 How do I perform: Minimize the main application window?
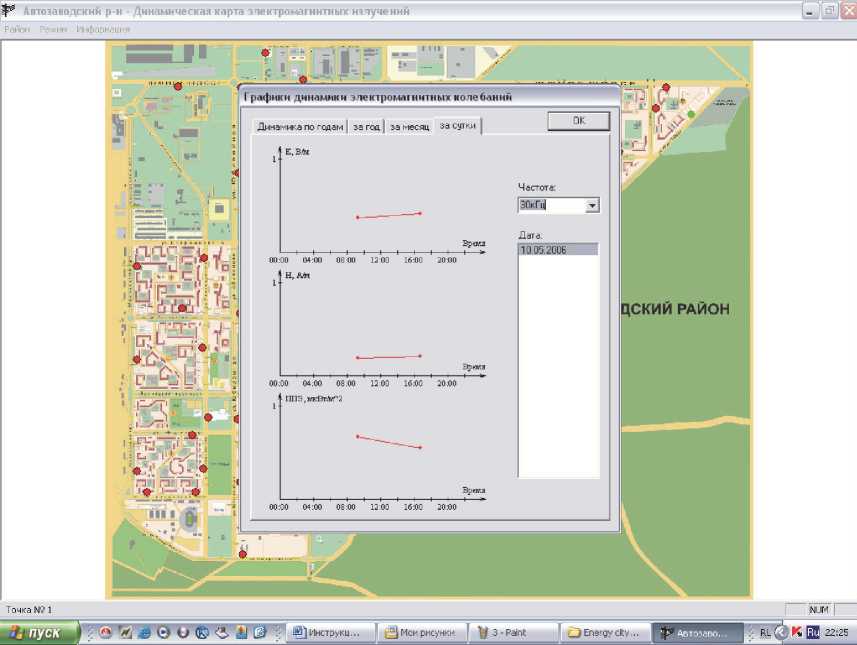click(x=810, y=11)
